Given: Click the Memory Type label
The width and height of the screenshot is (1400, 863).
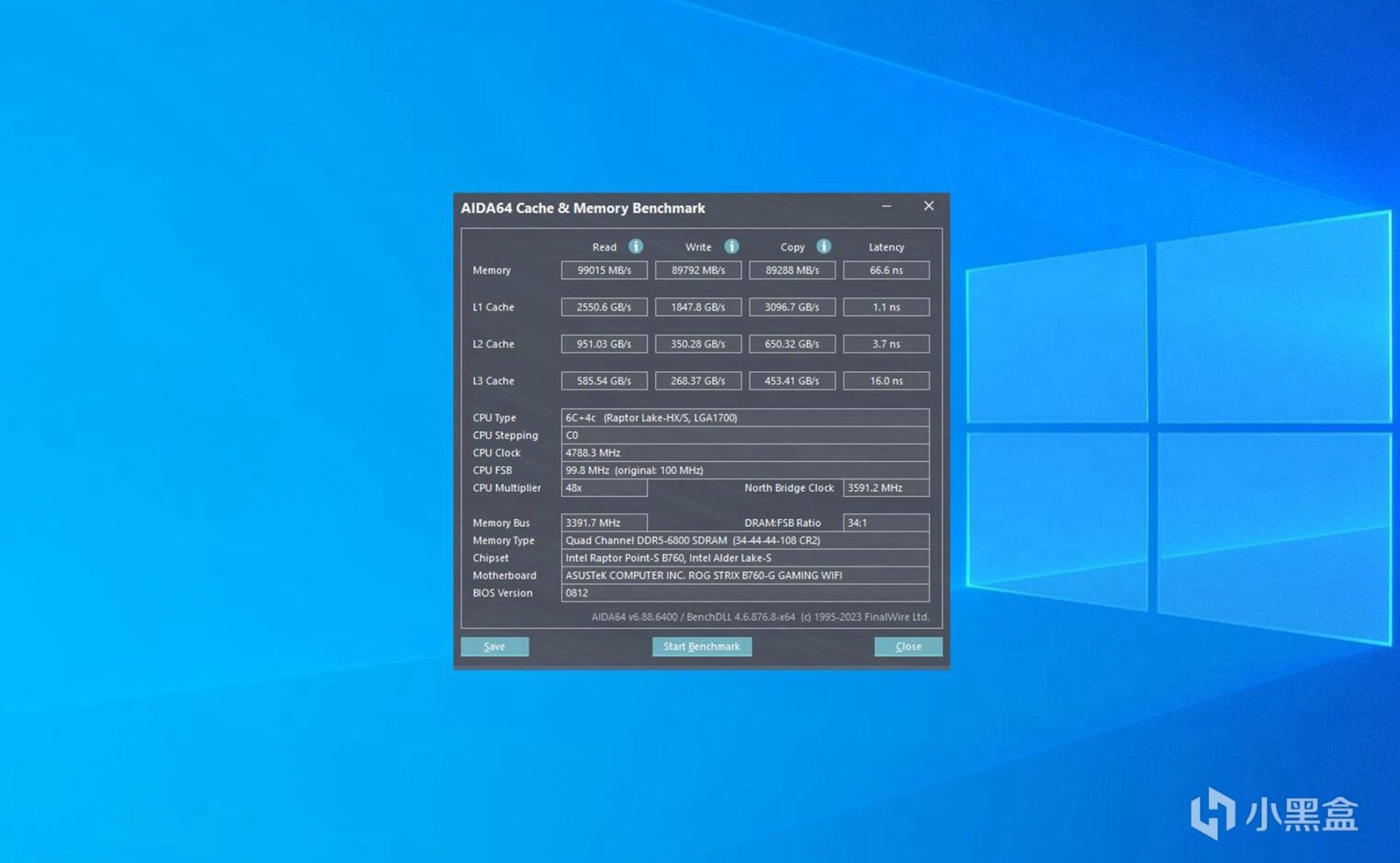Looking at the screenshot, I should (x=504, y=540).
